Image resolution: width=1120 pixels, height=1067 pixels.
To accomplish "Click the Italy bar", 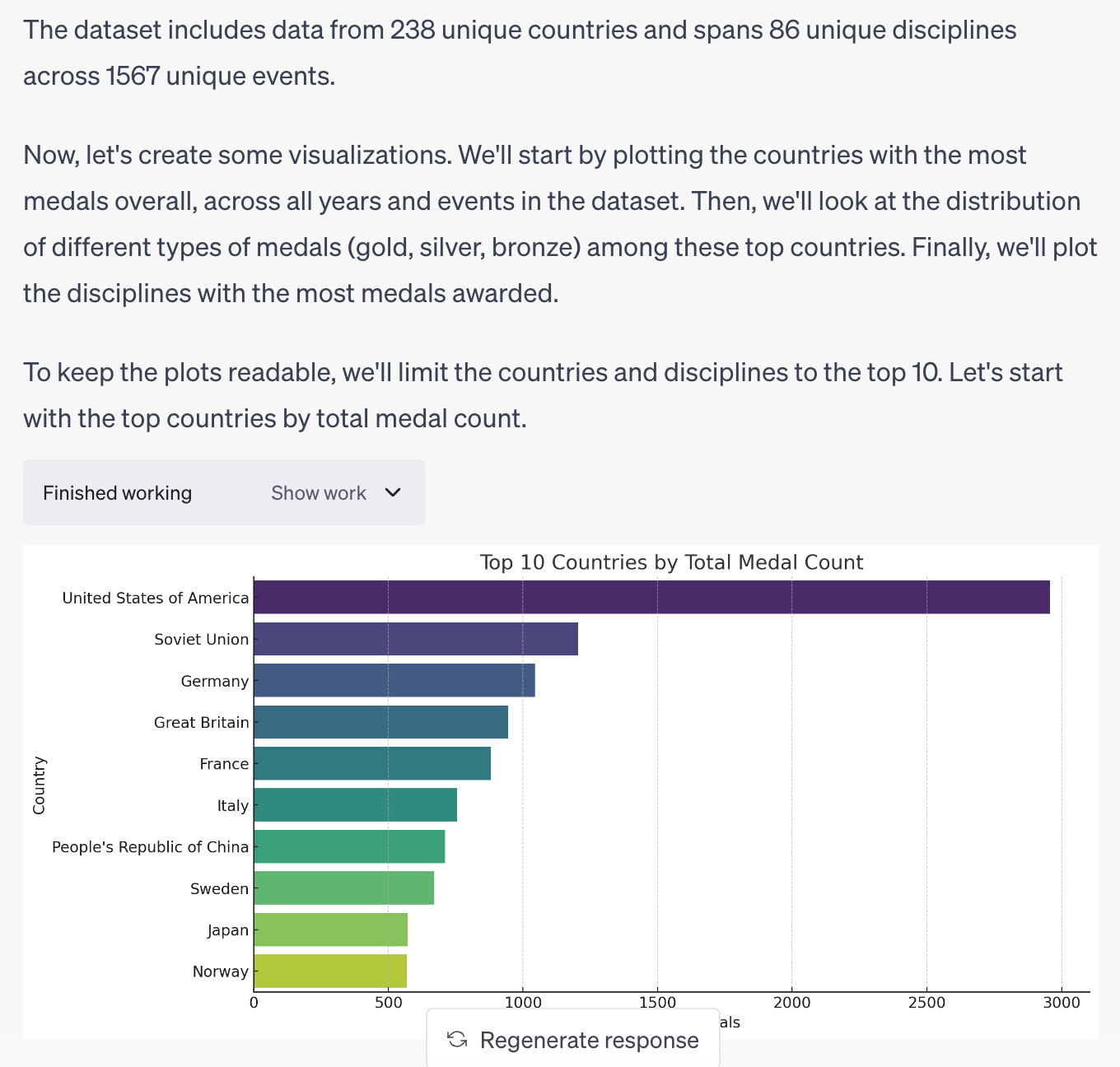I will click(355, 804).
